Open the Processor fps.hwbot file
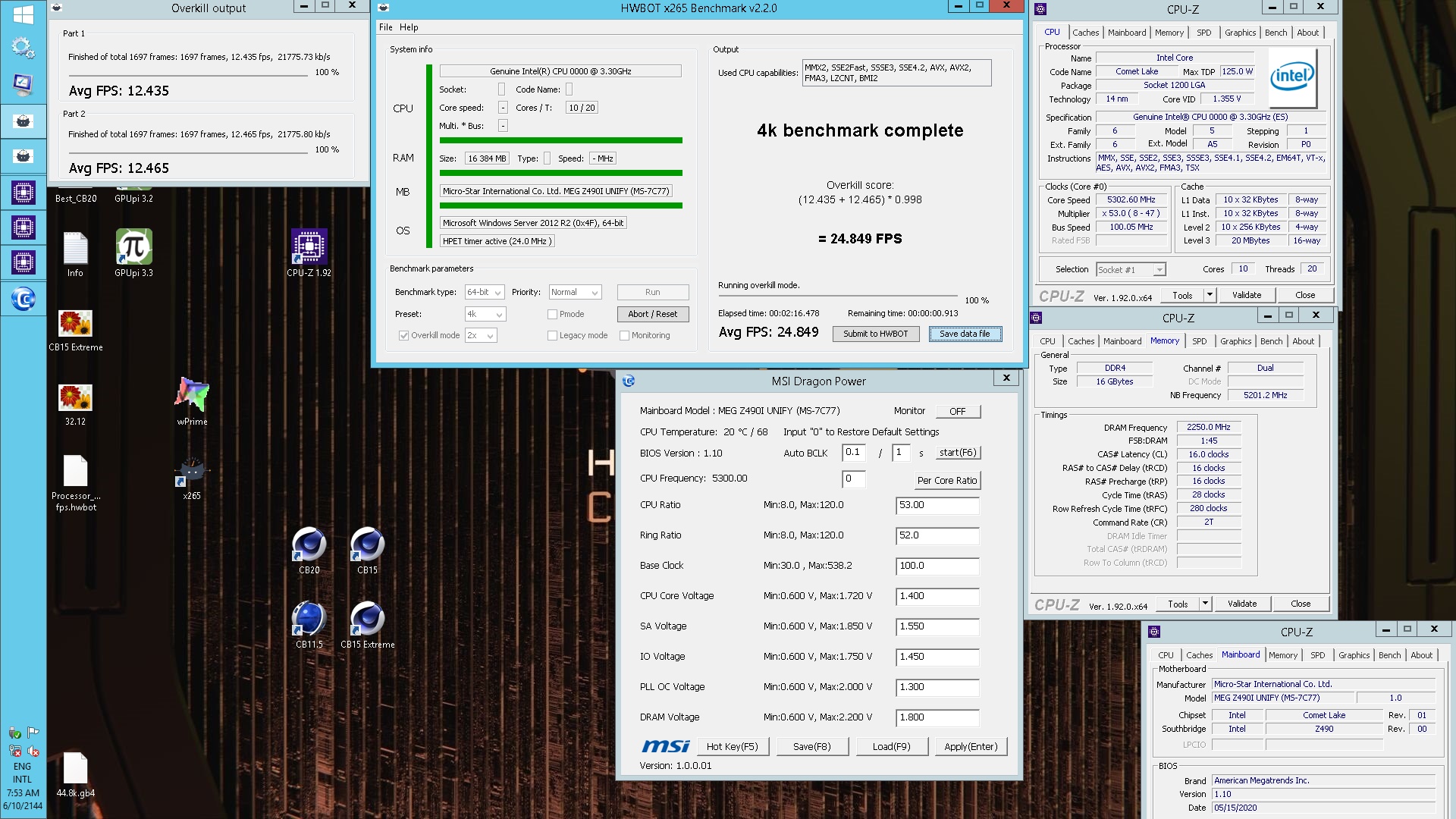Image resolution: width=1456 pixels, height=819 pixels. click(x=75, y=483)
